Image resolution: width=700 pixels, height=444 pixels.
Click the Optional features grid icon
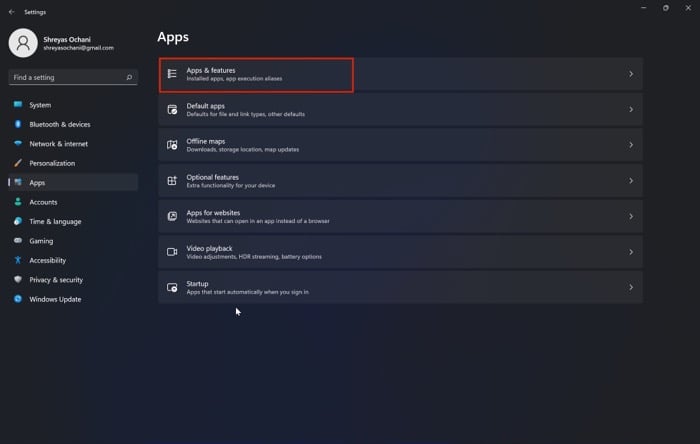[x=172, y=180]
